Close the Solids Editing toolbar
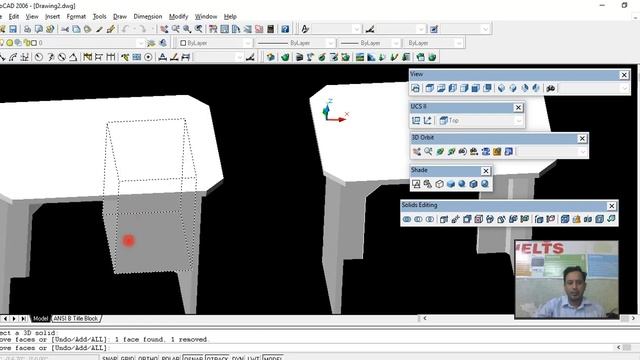The height and width of the screenshot is (360, 640). [611, 206]
